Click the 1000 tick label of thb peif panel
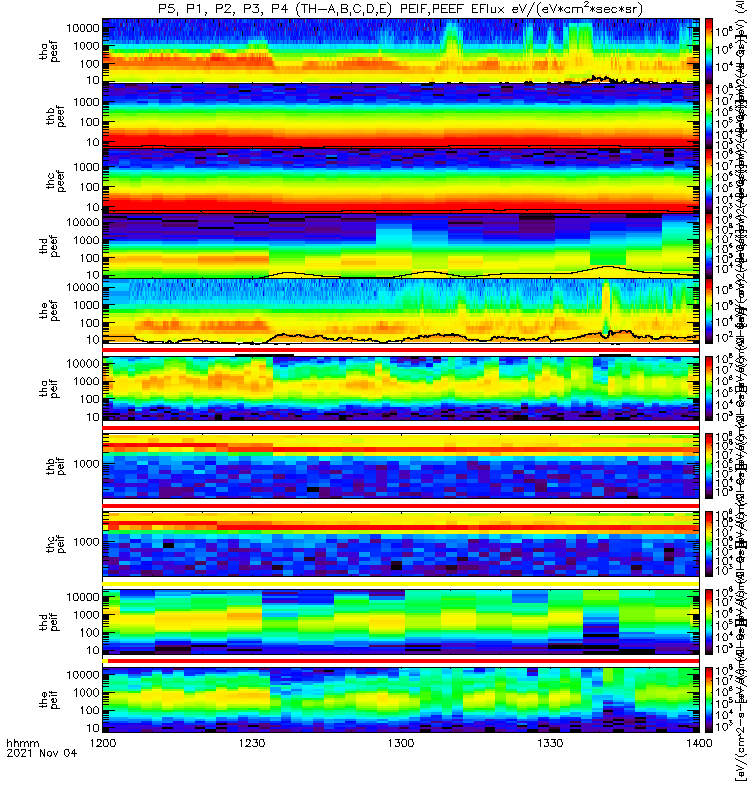This screenshot has width=750, height=800. point(86,464)
